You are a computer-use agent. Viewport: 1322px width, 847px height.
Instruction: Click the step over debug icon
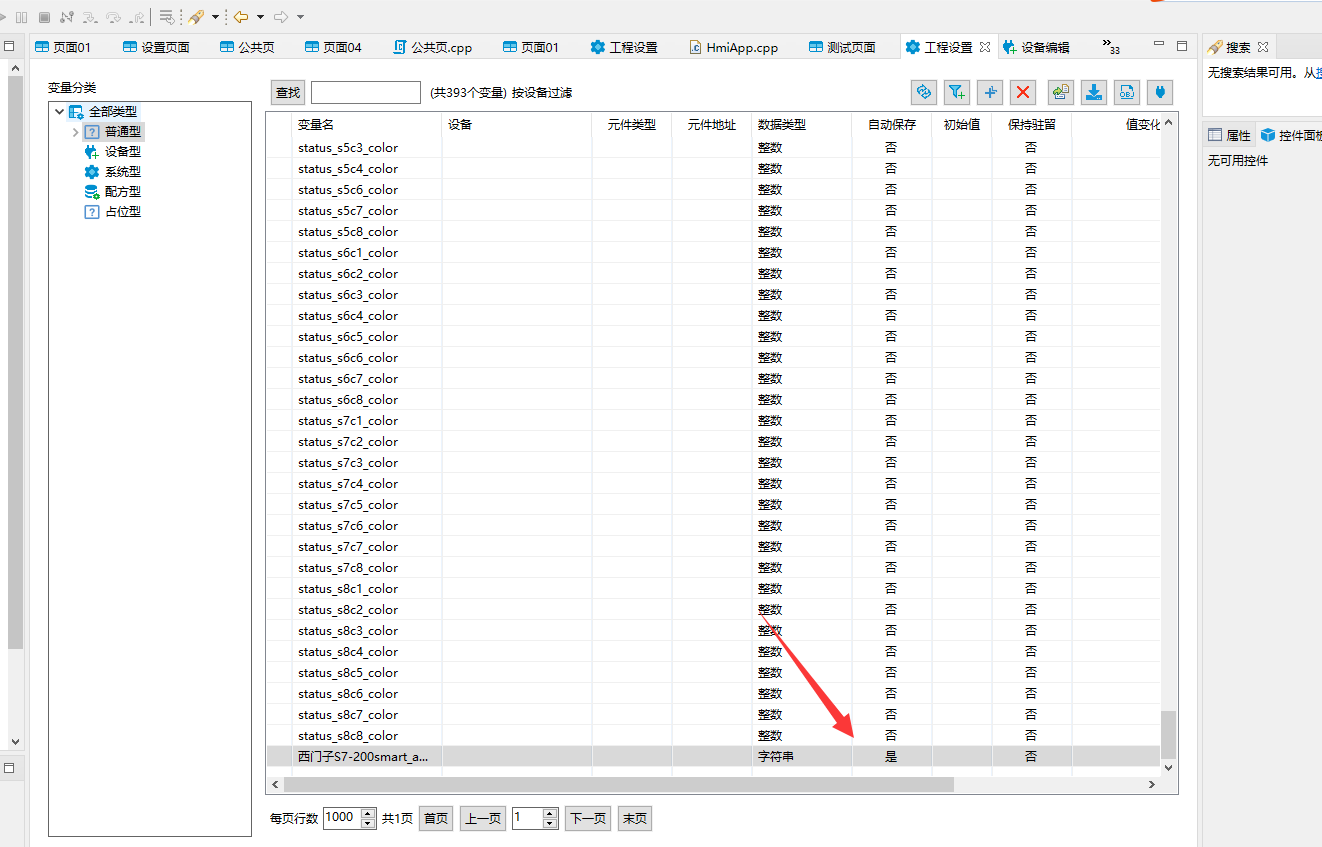(113, 17)
